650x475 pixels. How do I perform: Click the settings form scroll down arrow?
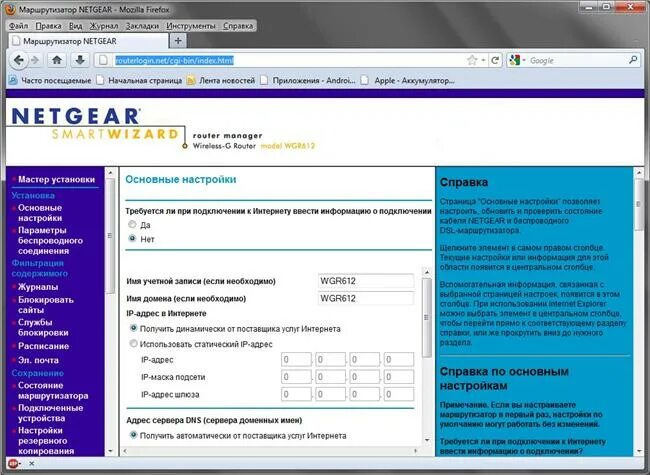[427, 440]
